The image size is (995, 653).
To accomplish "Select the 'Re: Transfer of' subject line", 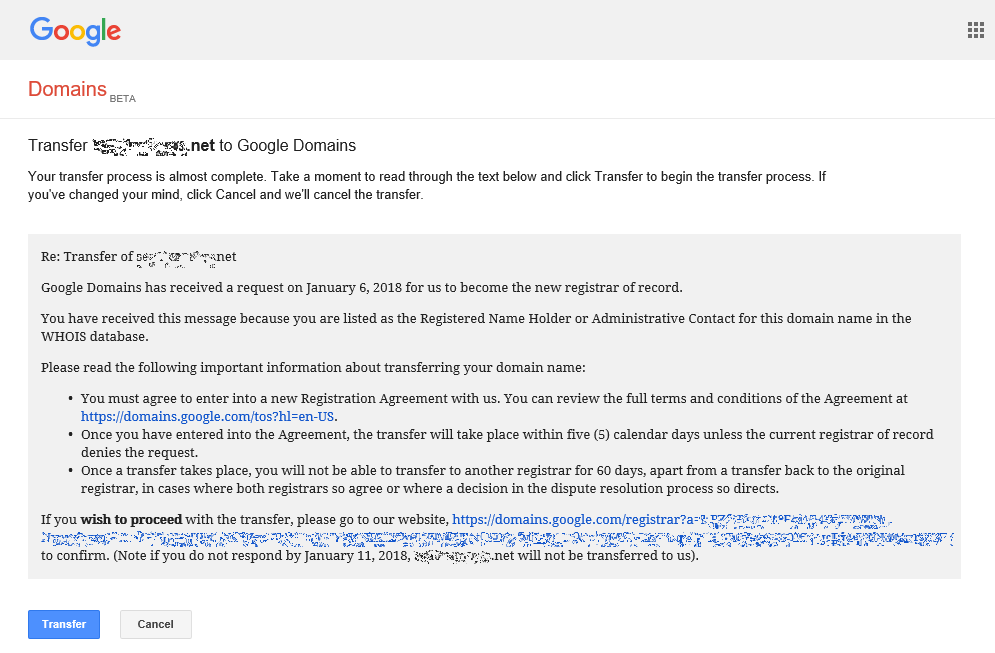I will (138, 256).
